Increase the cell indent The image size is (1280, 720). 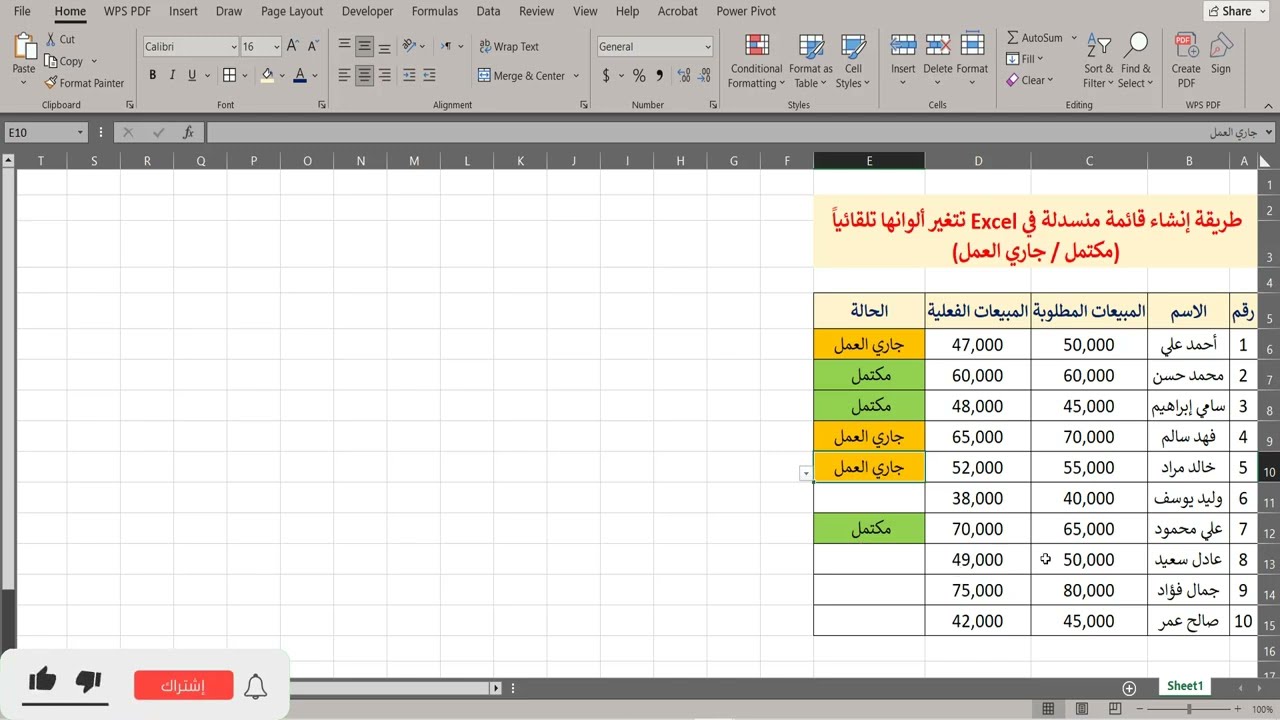click(x=430, y=75)
